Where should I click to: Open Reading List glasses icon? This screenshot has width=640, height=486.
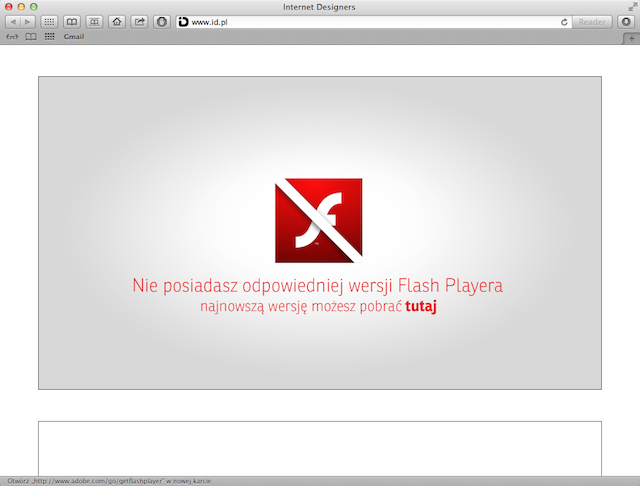pos(12,37)
